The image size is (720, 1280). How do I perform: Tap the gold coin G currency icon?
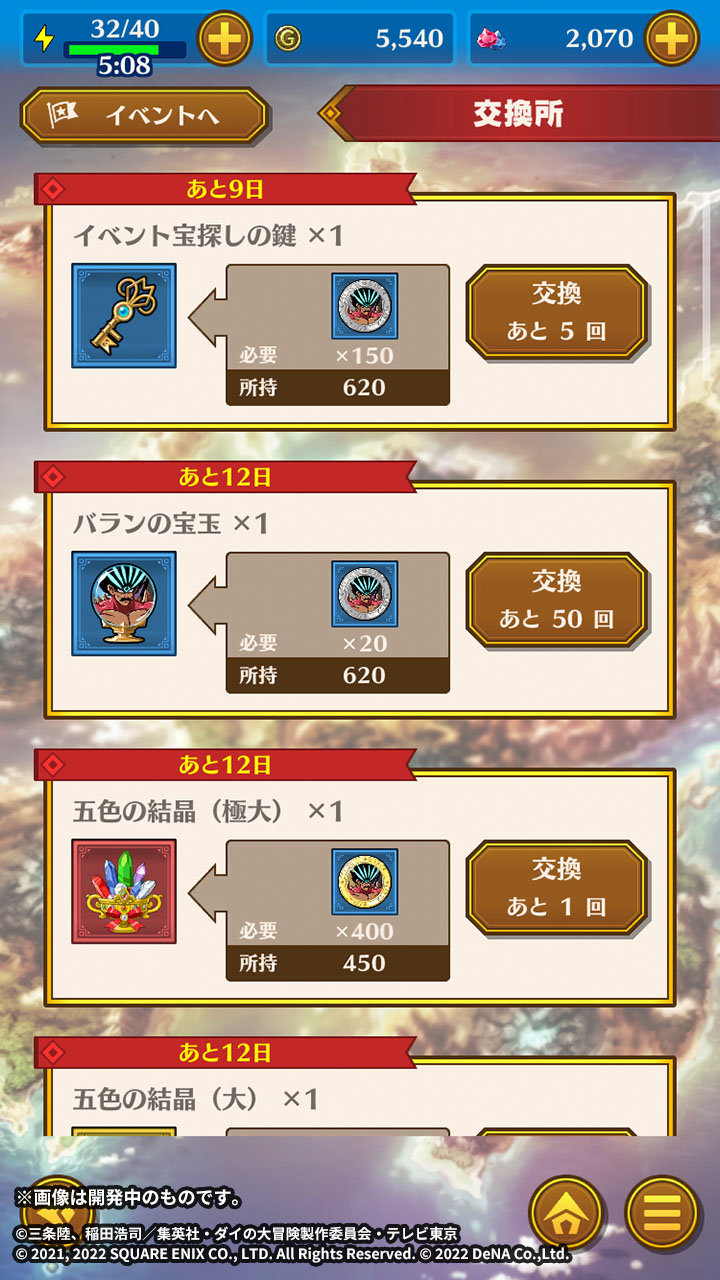point(287,39)
